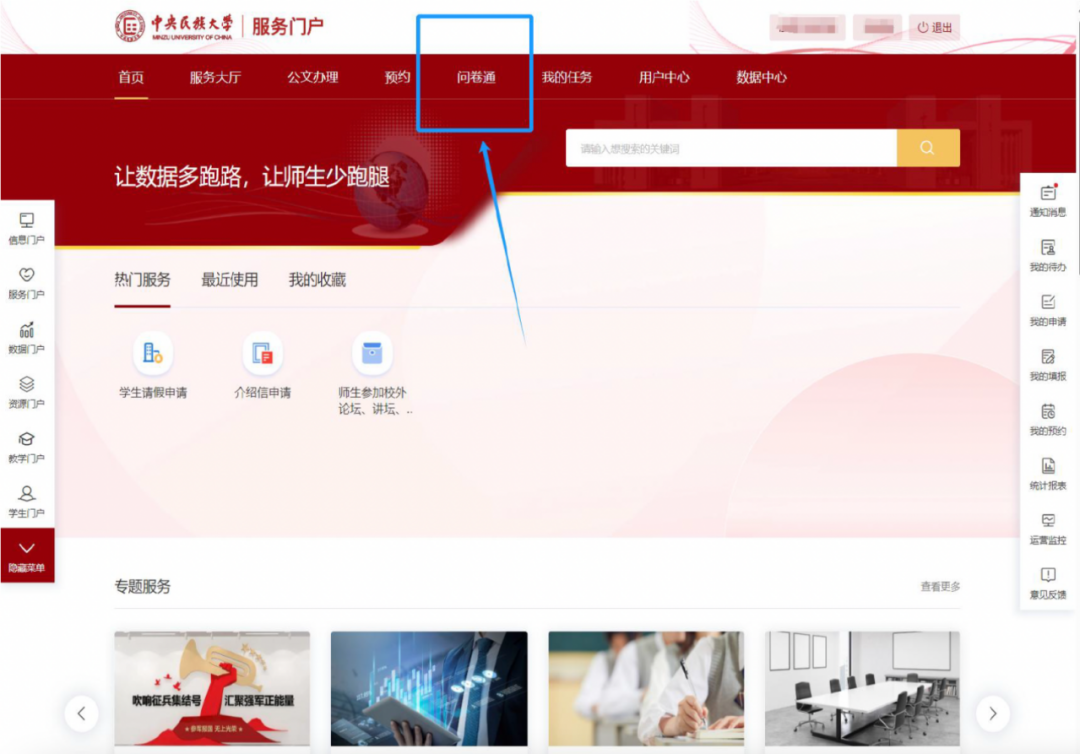
Task: Collapse sidebar with 隐藏菜单 chevron
Action: coord(27,555)
